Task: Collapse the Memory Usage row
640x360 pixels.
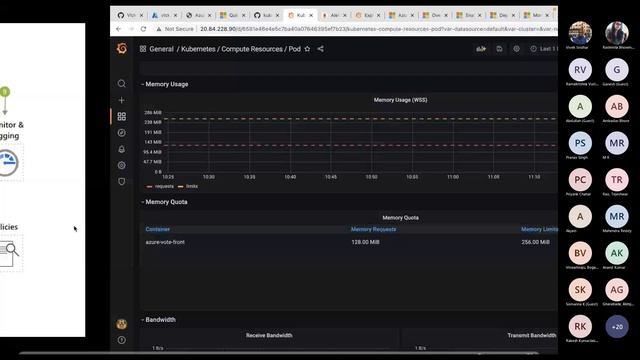Action: point(164,84)
